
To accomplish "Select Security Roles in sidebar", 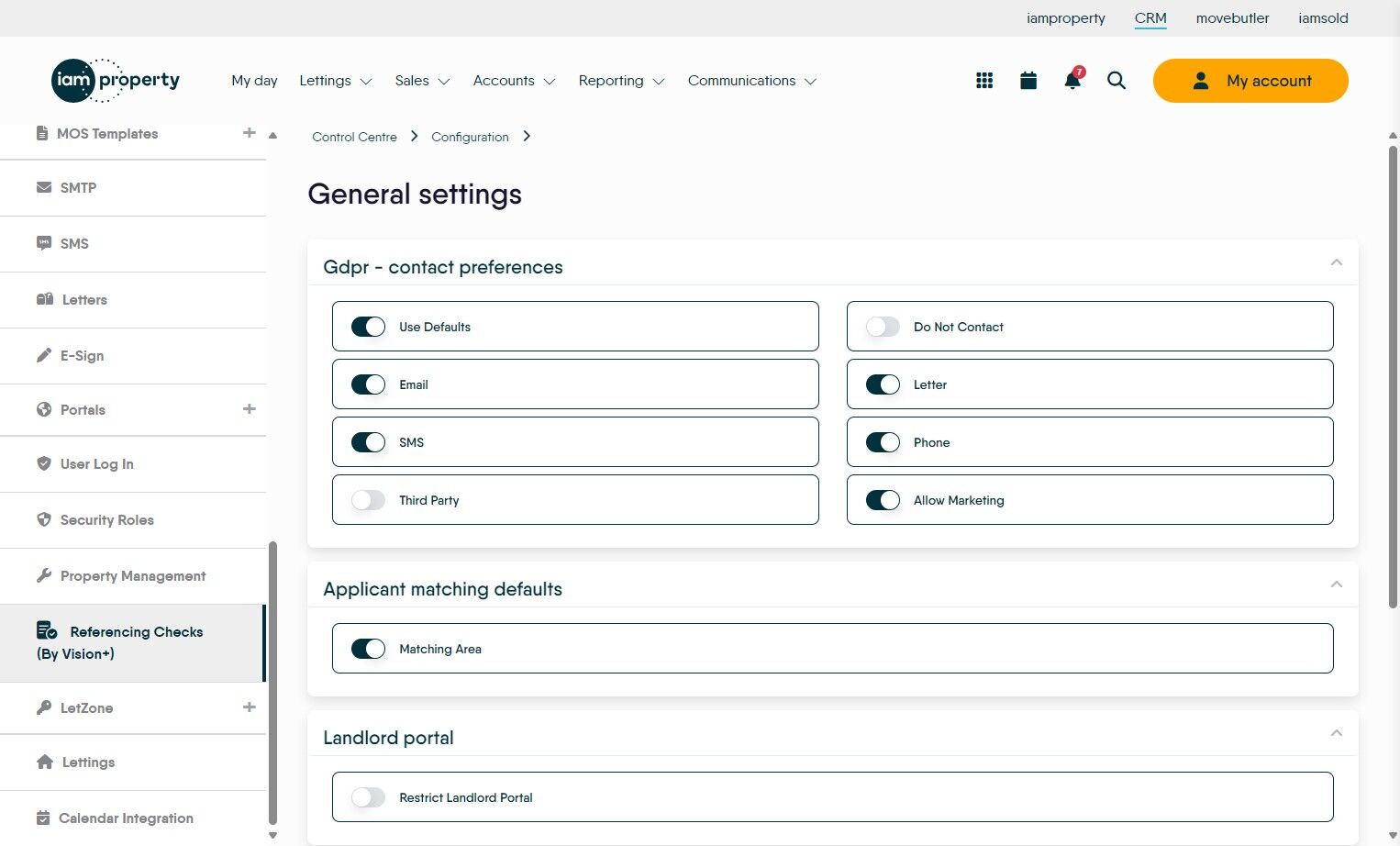I will [x=106, y=520].
